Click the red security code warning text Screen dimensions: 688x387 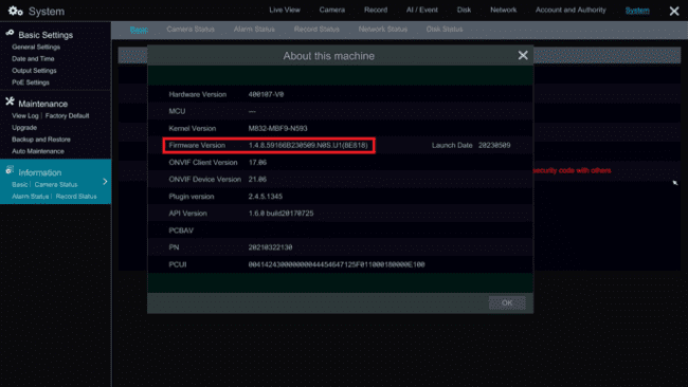point(572,170)
